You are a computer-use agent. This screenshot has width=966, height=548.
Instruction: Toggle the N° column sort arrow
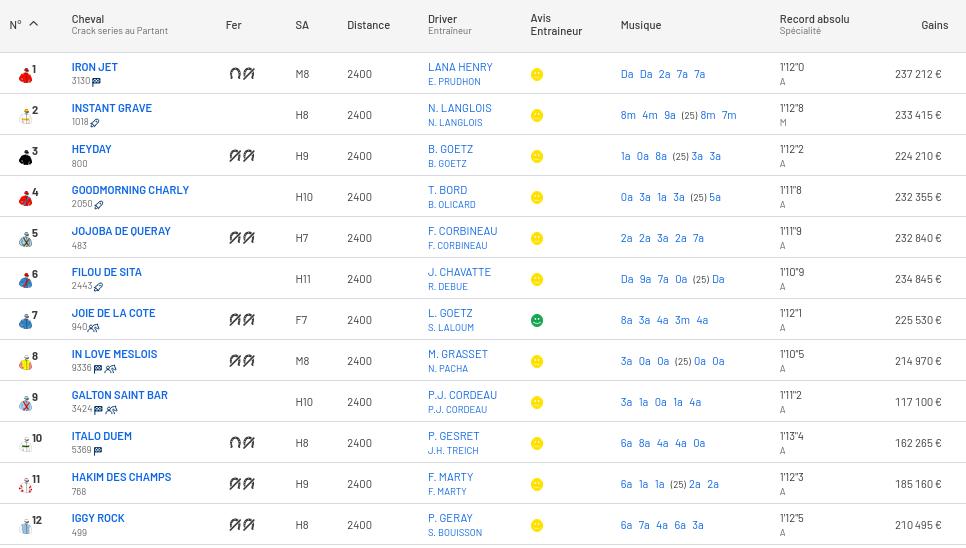click(x=34, y=24)
